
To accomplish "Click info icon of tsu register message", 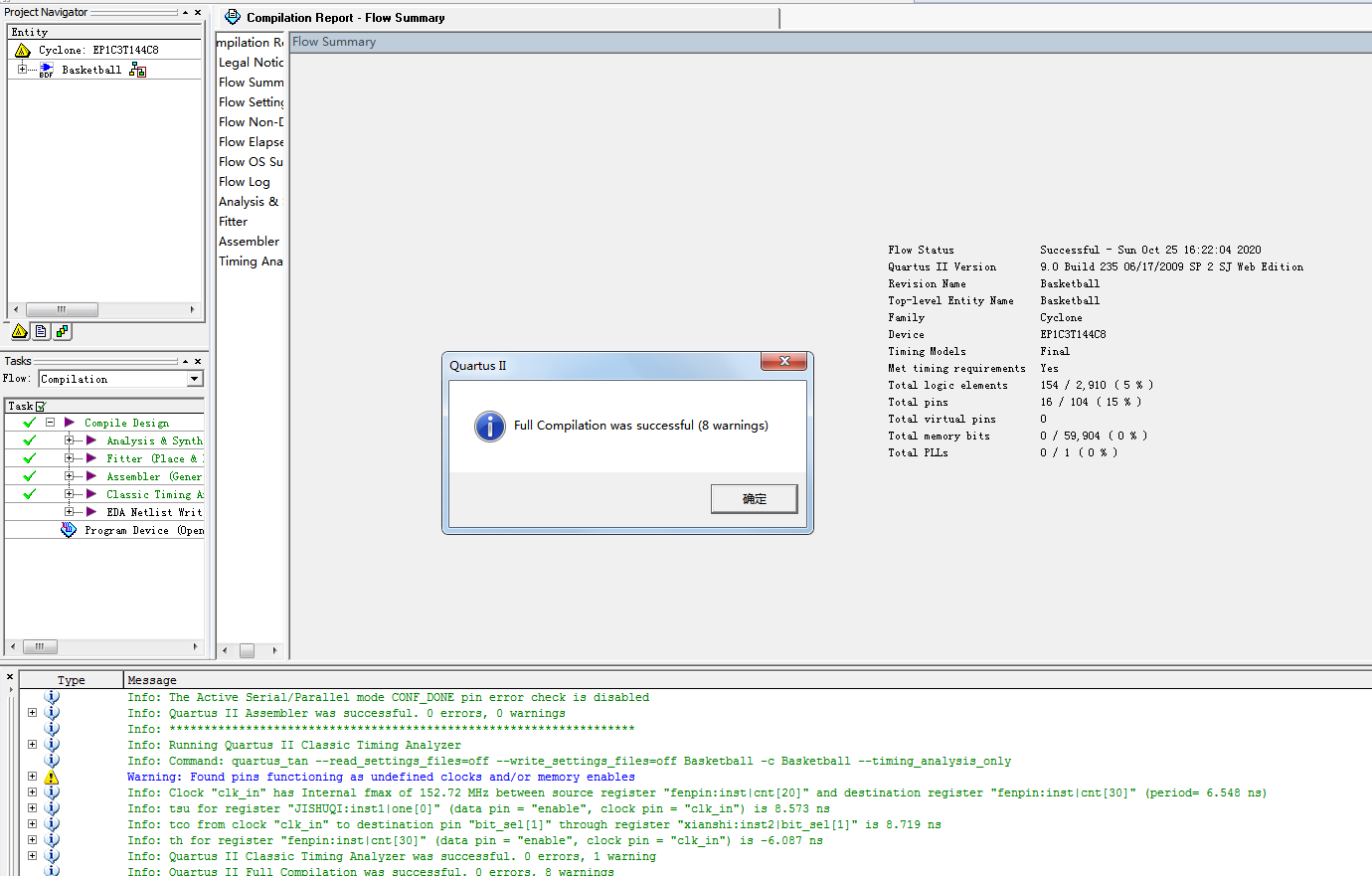I will (52, 808).
